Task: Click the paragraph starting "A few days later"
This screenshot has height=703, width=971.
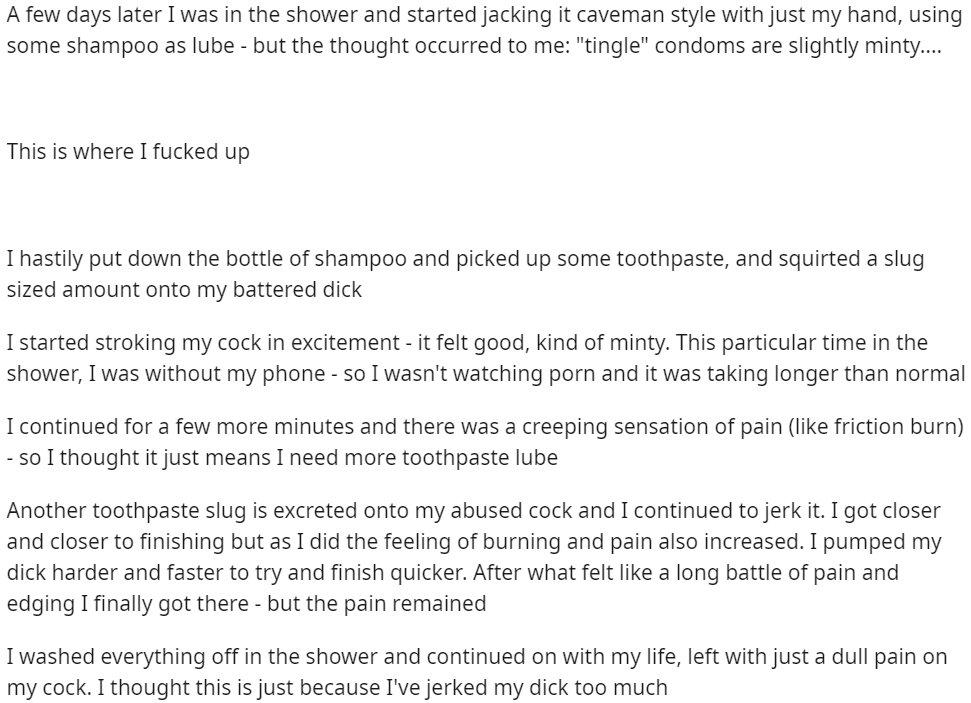Action: click(x=484, y=30)
